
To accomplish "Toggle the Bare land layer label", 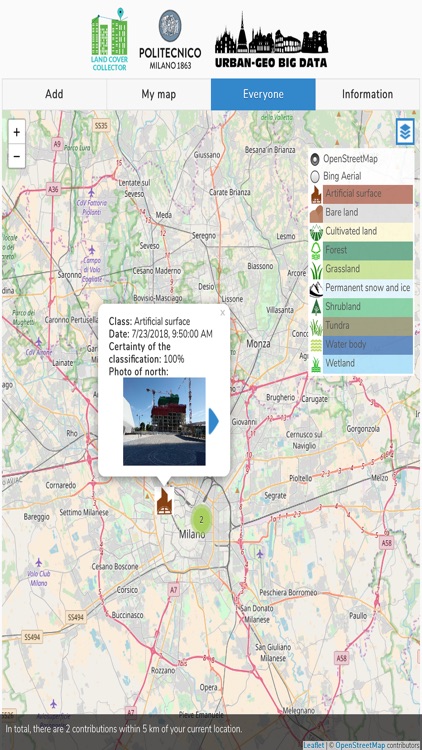I will click(342, 212).
